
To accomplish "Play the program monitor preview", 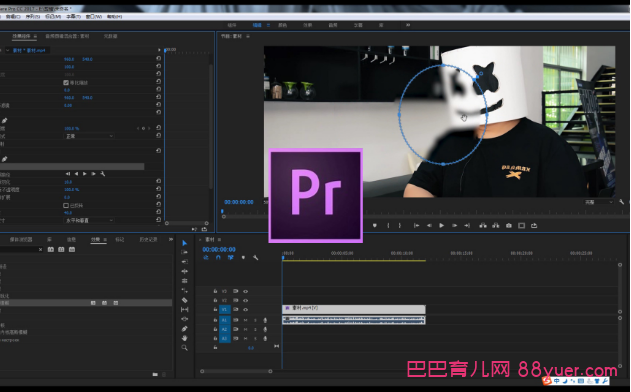I will (x=441, y=225).
